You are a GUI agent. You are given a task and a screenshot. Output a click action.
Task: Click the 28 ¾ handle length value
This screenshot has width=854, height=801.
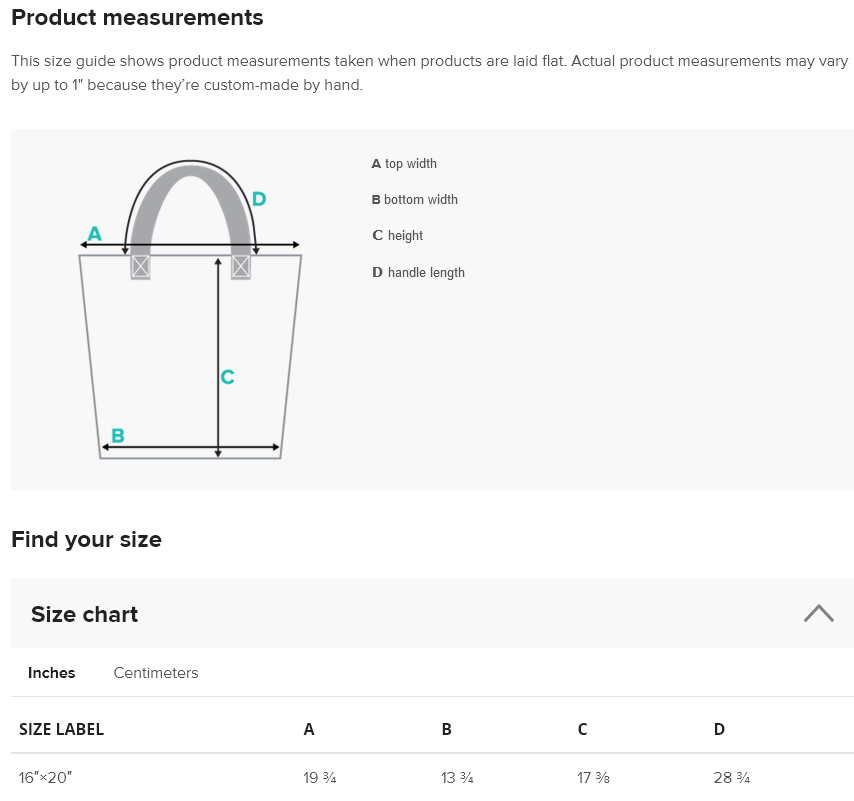tap(731, 778)
